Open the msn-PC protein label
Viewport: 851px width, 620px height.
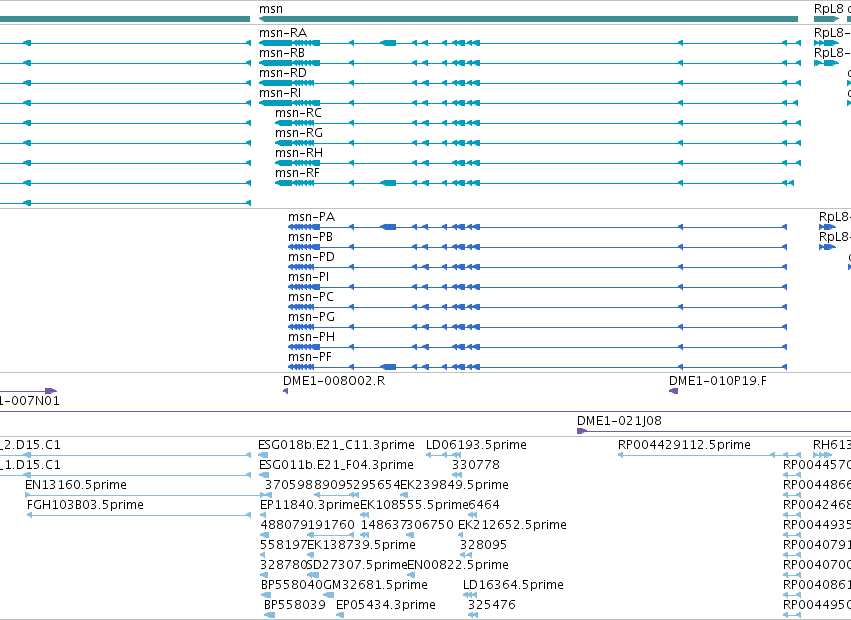pyautogui.click(x=311, y=297)
